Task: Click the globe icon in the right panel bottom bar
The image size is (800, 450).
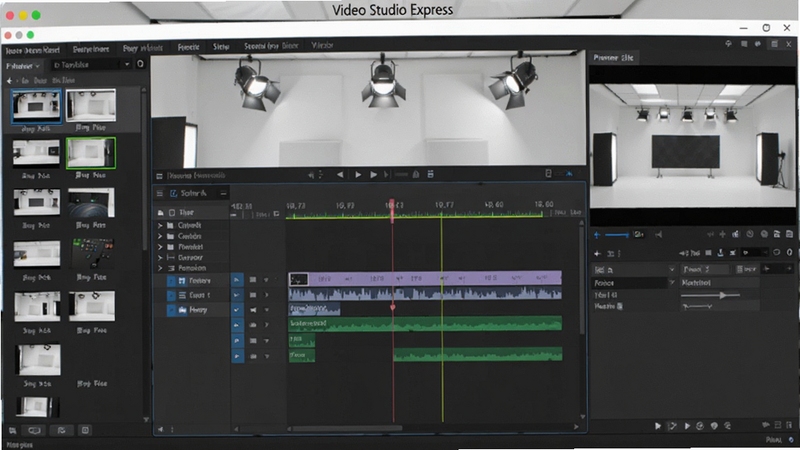Action: [x=700, y=426]
